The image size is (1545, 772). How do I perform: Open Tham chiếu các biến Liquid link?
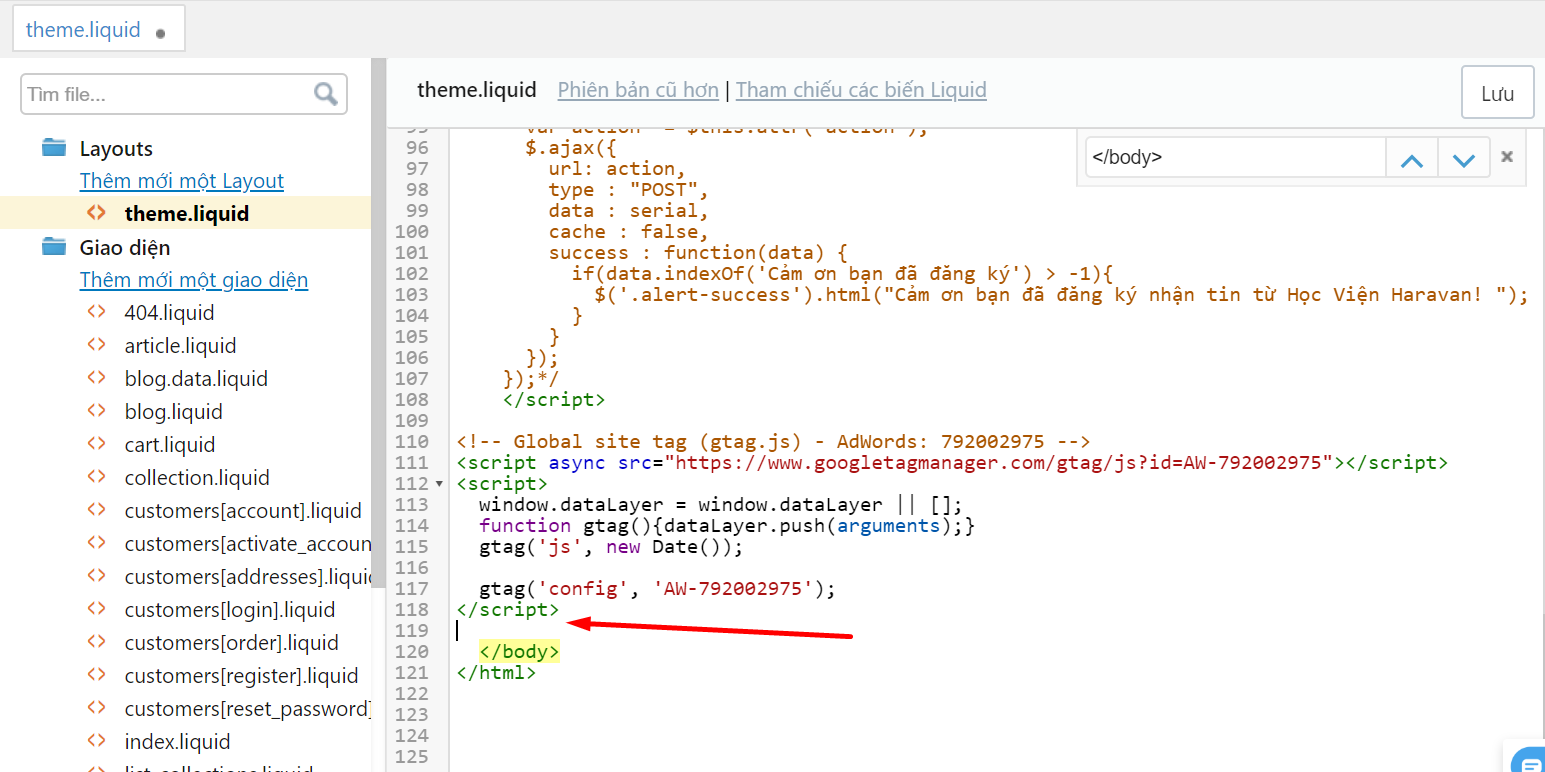tap(861, 90)
